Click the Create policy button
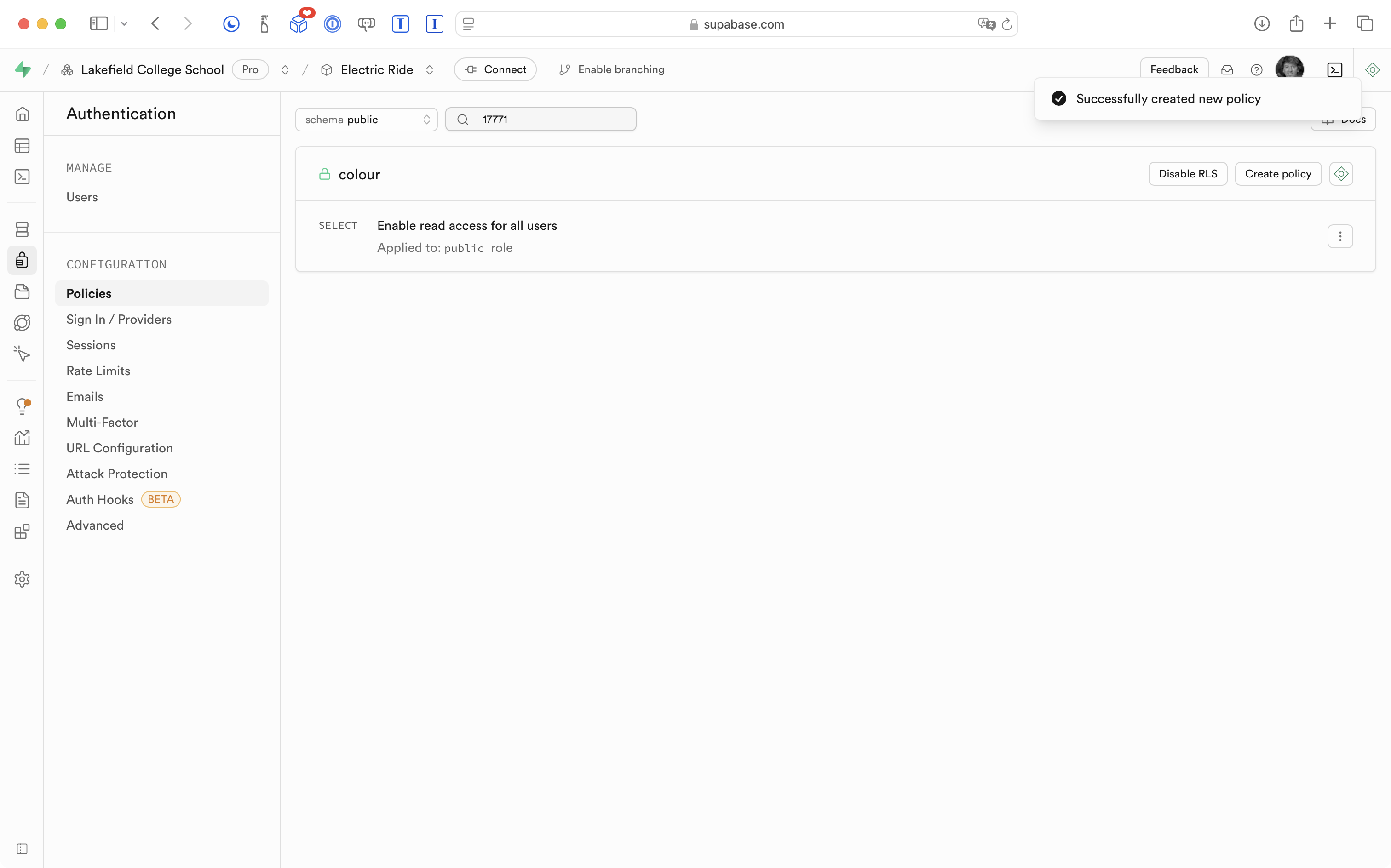The height and width of the screenshot is (868, 1391). point(1277,174)
